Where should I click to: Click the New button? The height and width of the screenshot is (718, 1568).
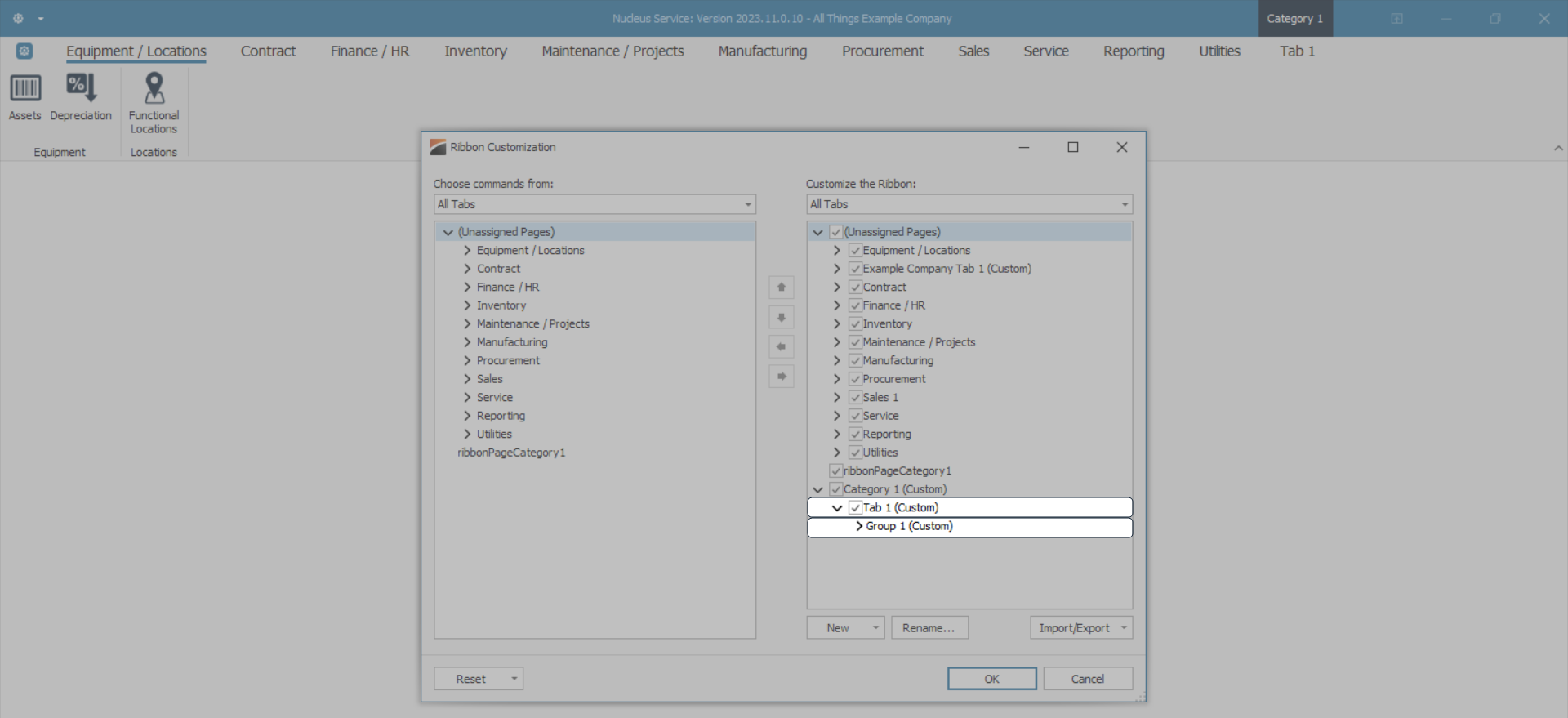[838, 628]
